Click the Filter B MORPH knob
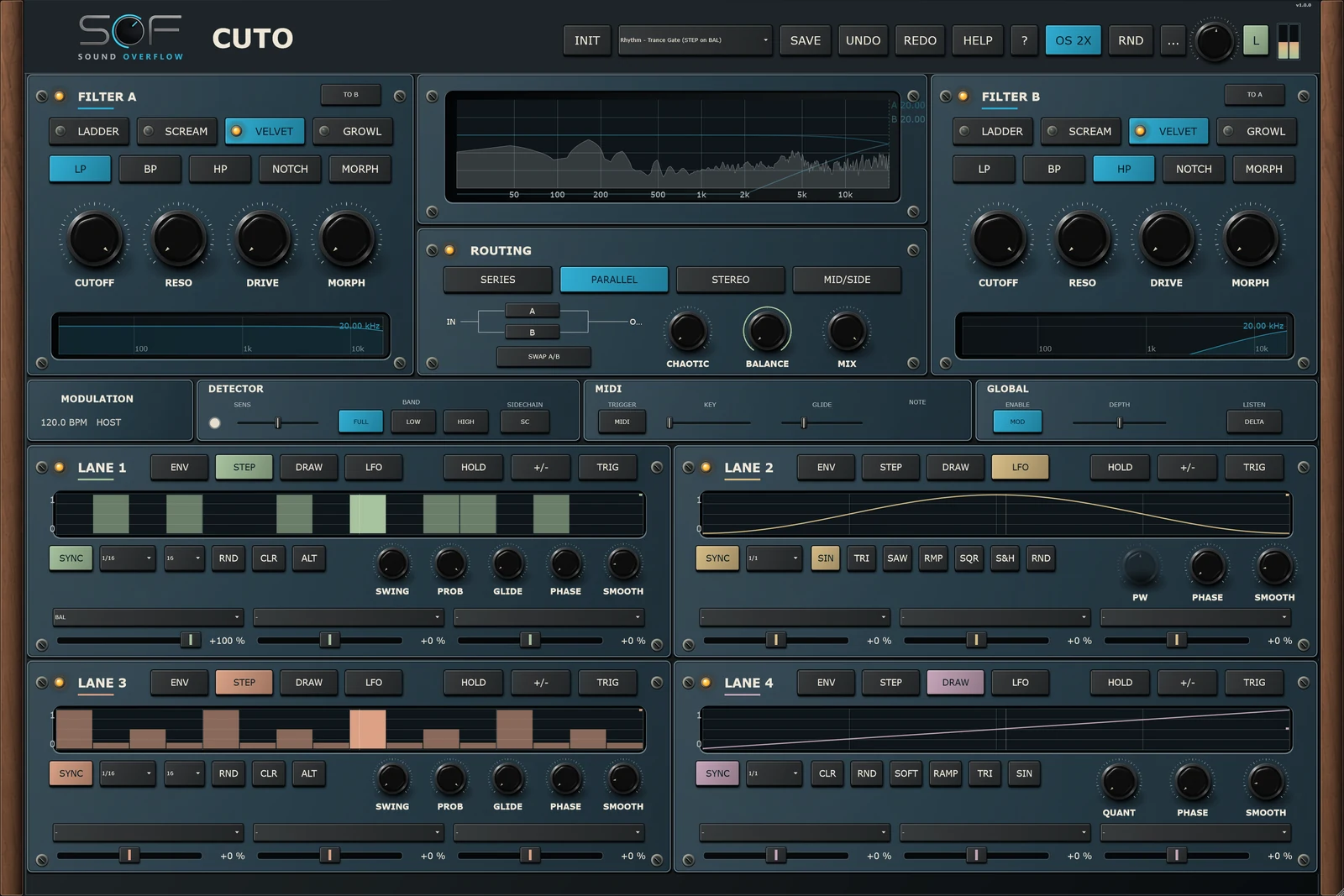 pyautogui.click(x=1250, y=238)
